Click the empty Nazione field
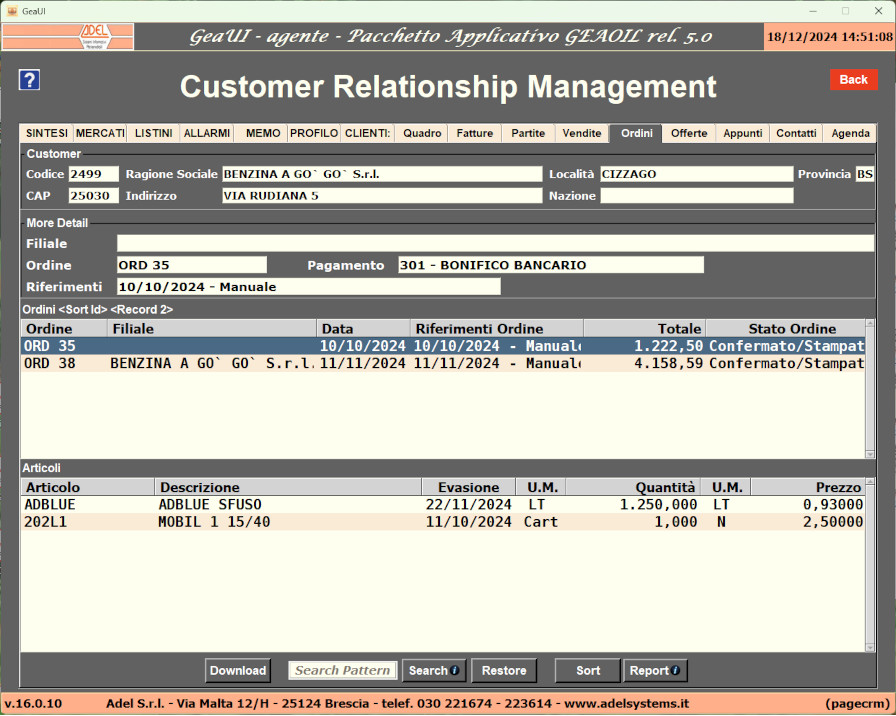The width and height of the screenshot is (896, 716). tap(697, 196)
